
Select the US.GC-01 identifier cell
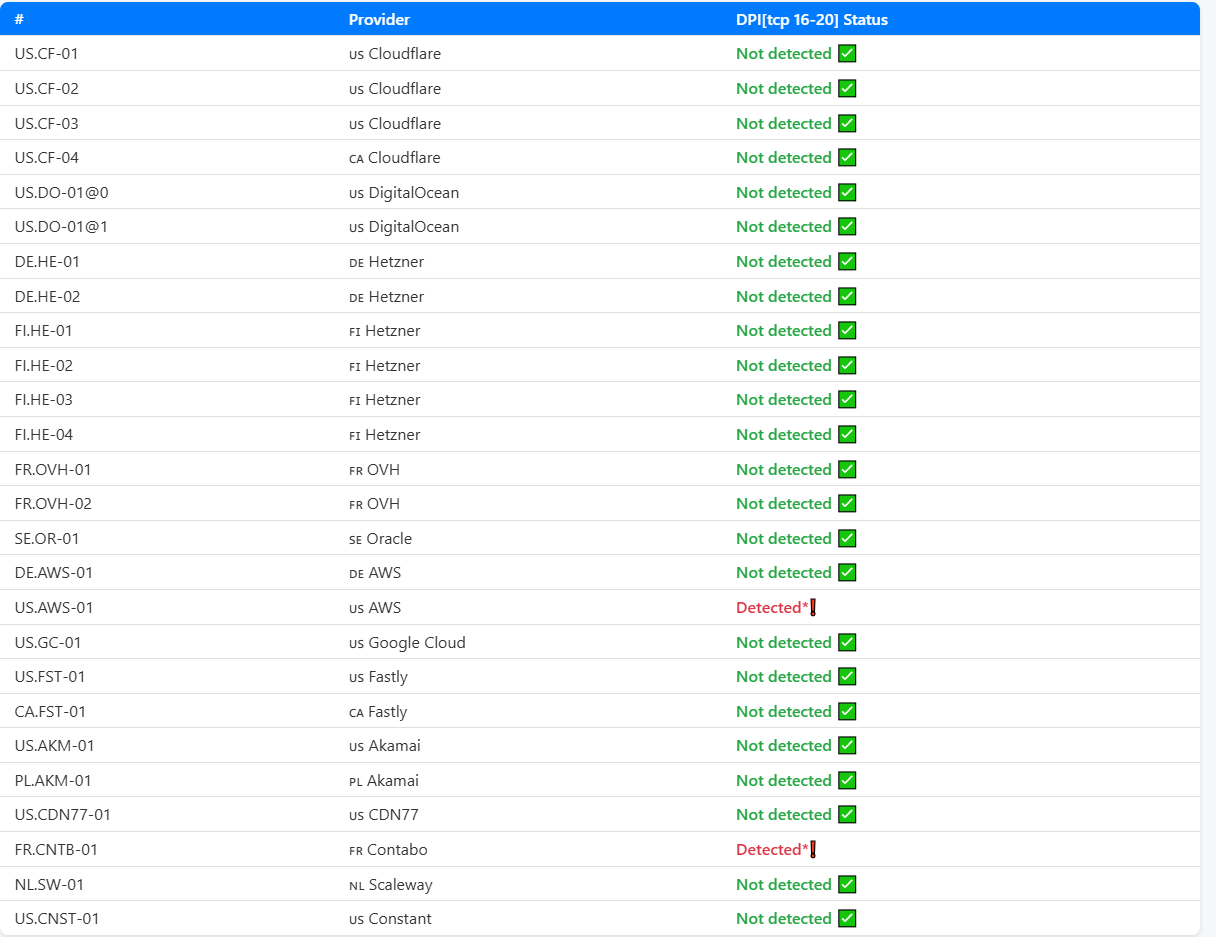48,642
